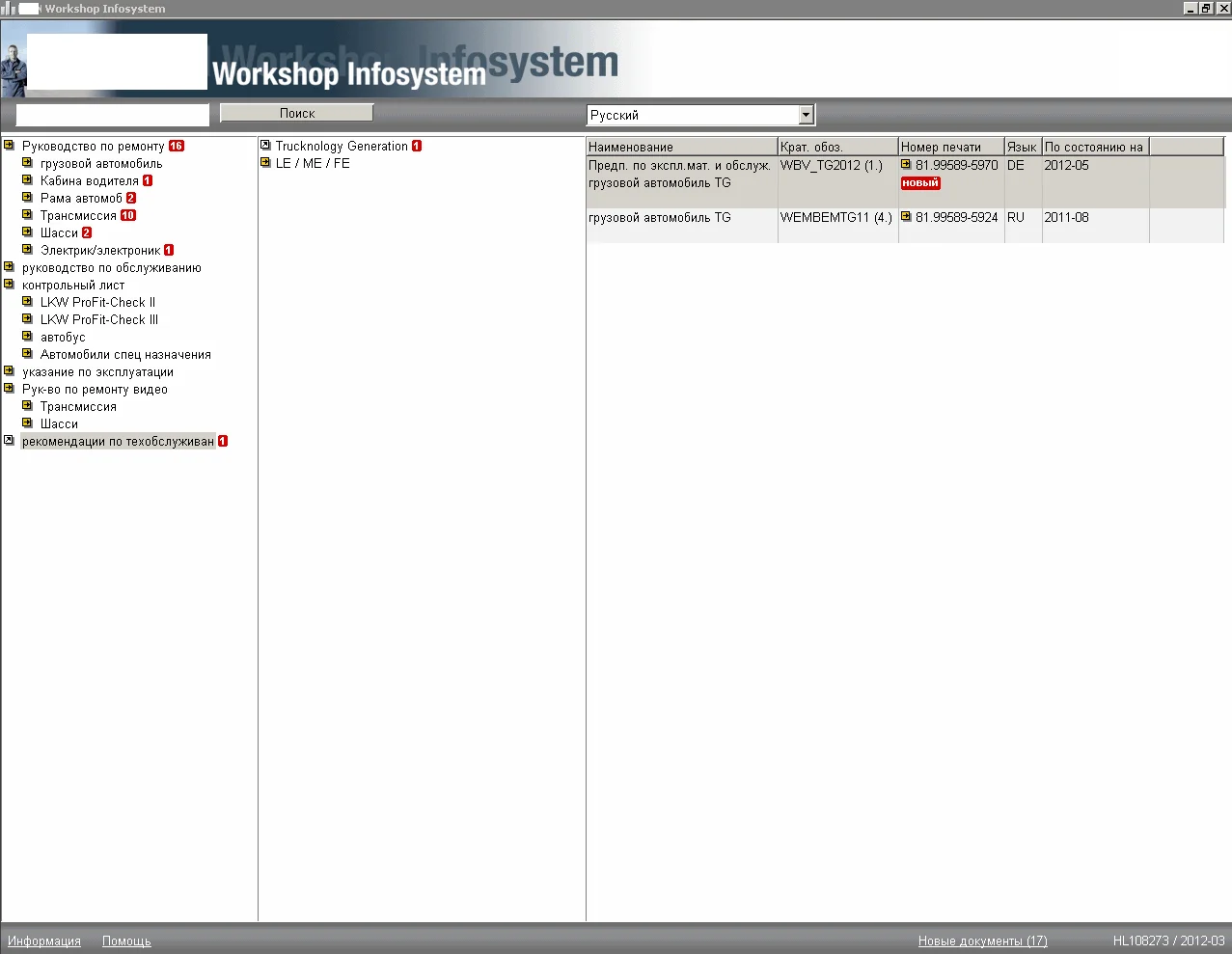
Task: Open document number 81.99589-5924
Action: pyautogui.click(x=957, y=218)
